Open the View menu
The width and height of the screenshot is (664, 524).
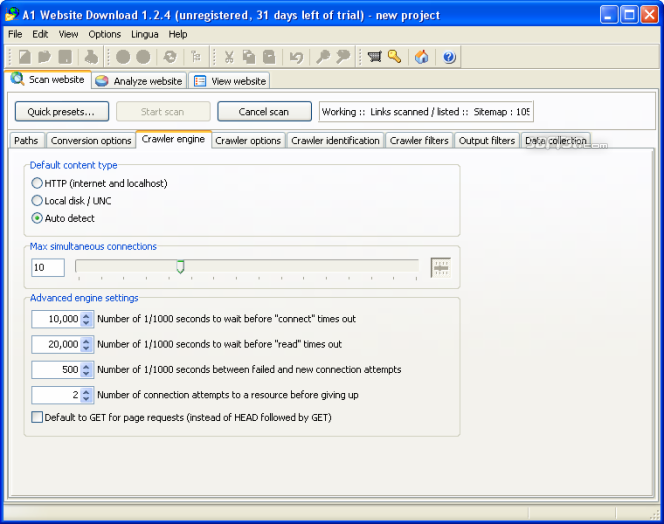point(68,34)
